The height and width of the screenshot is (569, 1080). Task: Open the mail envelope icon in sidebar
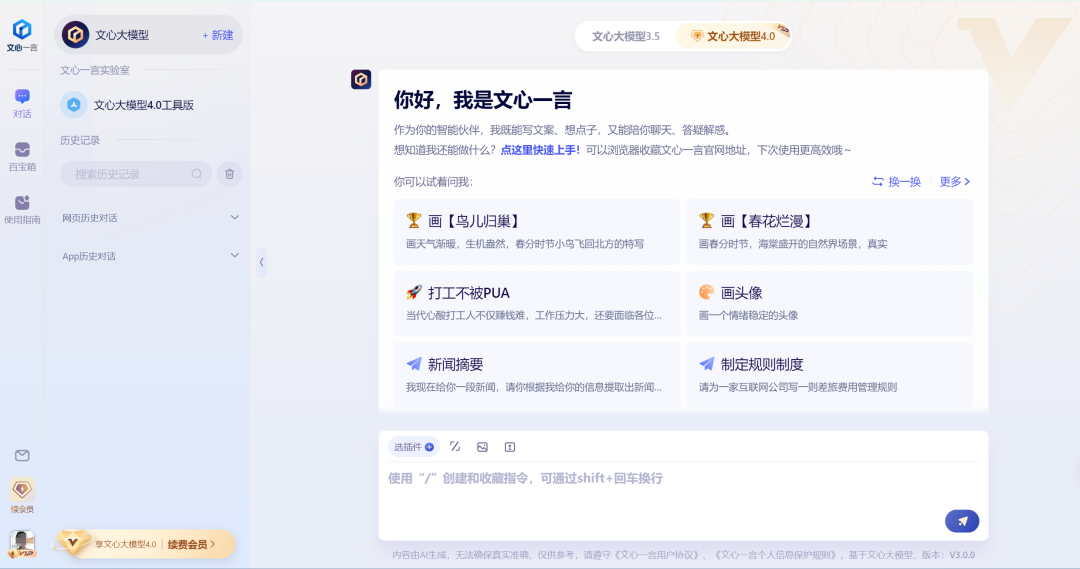pyautogui.click(x=22, y=455)
